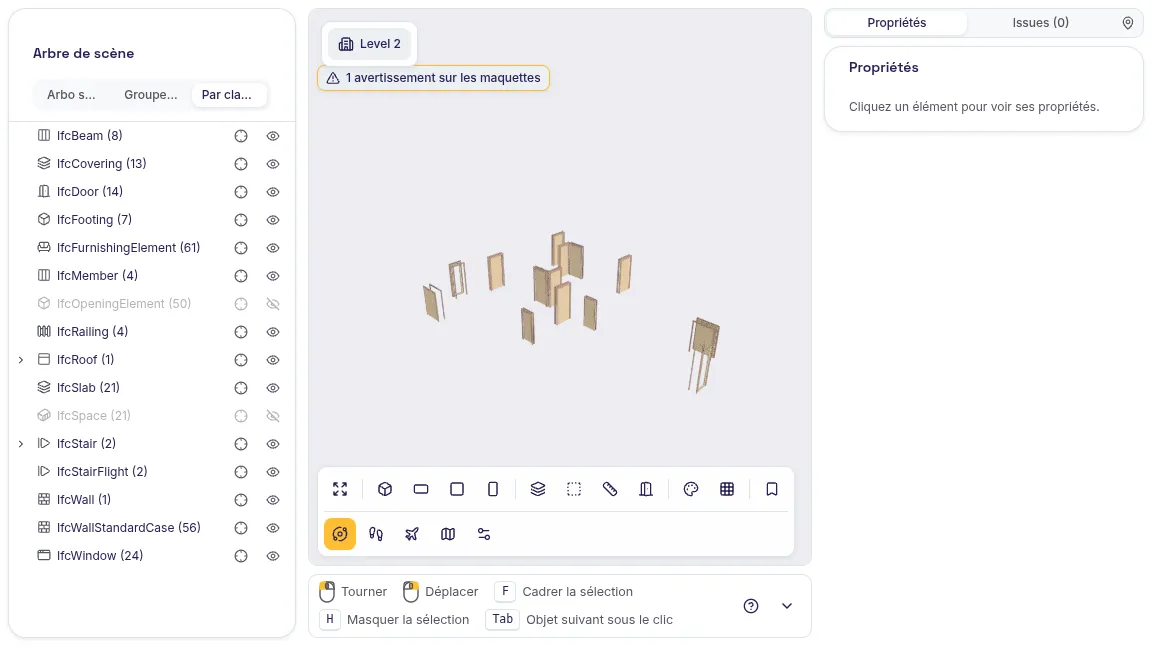Image resolution: width=1152 pixels, height=648 pixels.
Task: Switch to Groupe... tab
Action: coord(151,95)
